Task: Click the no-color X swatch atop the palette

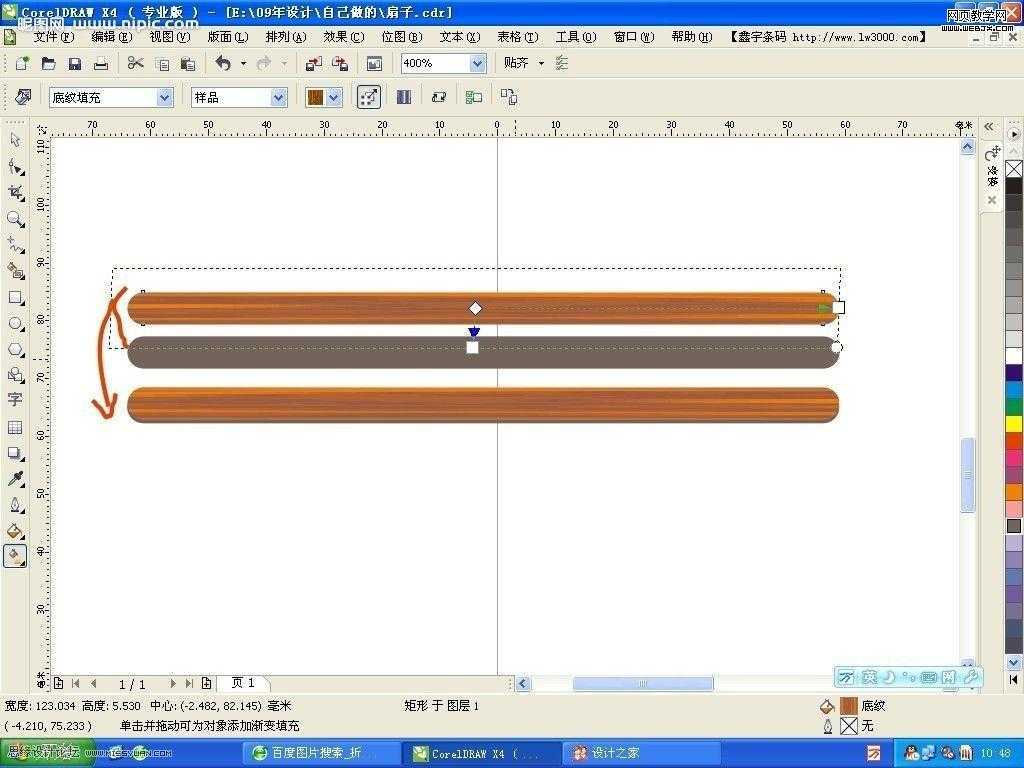Action: click(1014, 169)
